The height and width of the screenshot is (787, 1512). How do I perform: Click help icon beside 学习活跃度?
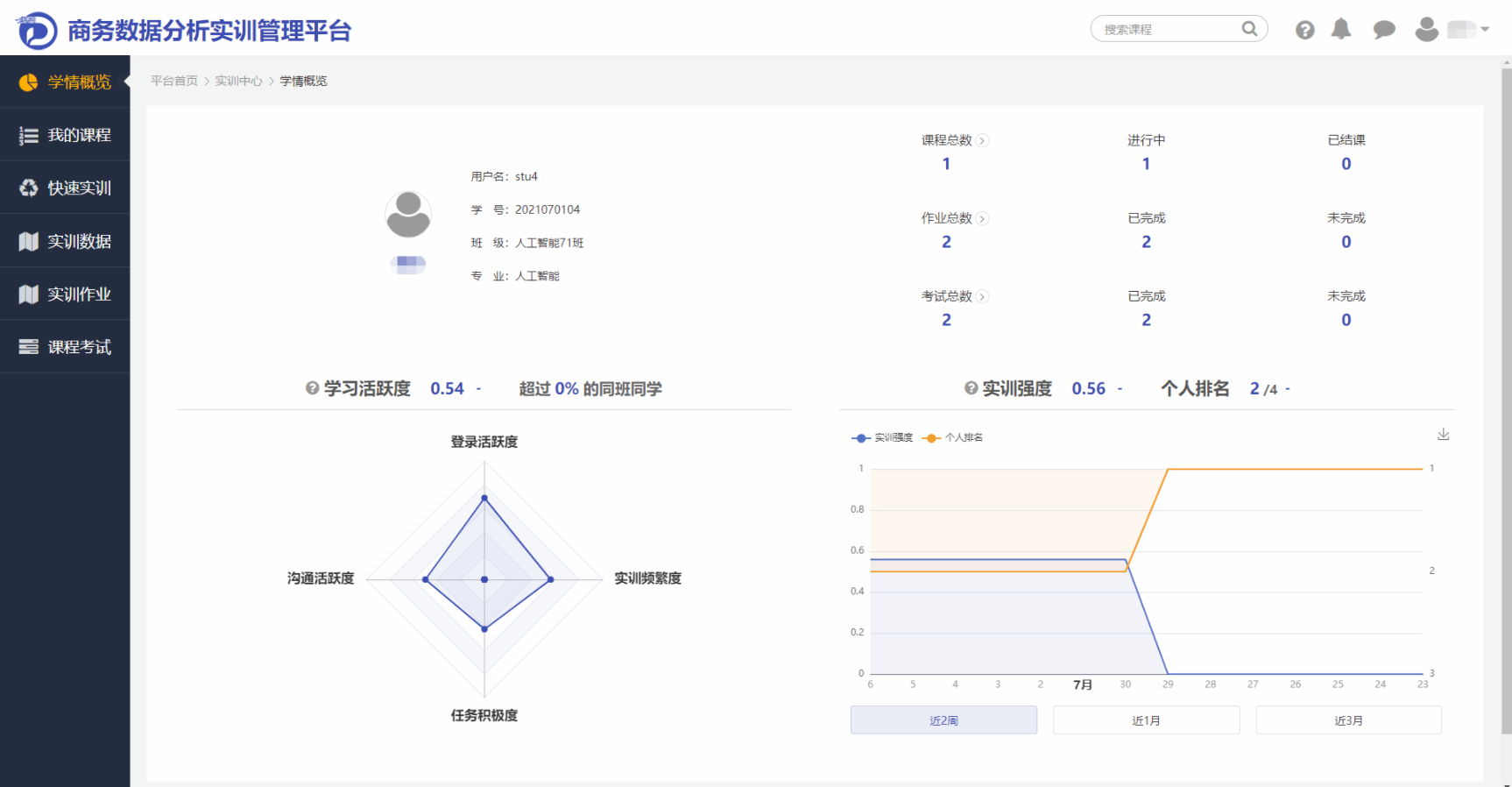click(312, 388)
